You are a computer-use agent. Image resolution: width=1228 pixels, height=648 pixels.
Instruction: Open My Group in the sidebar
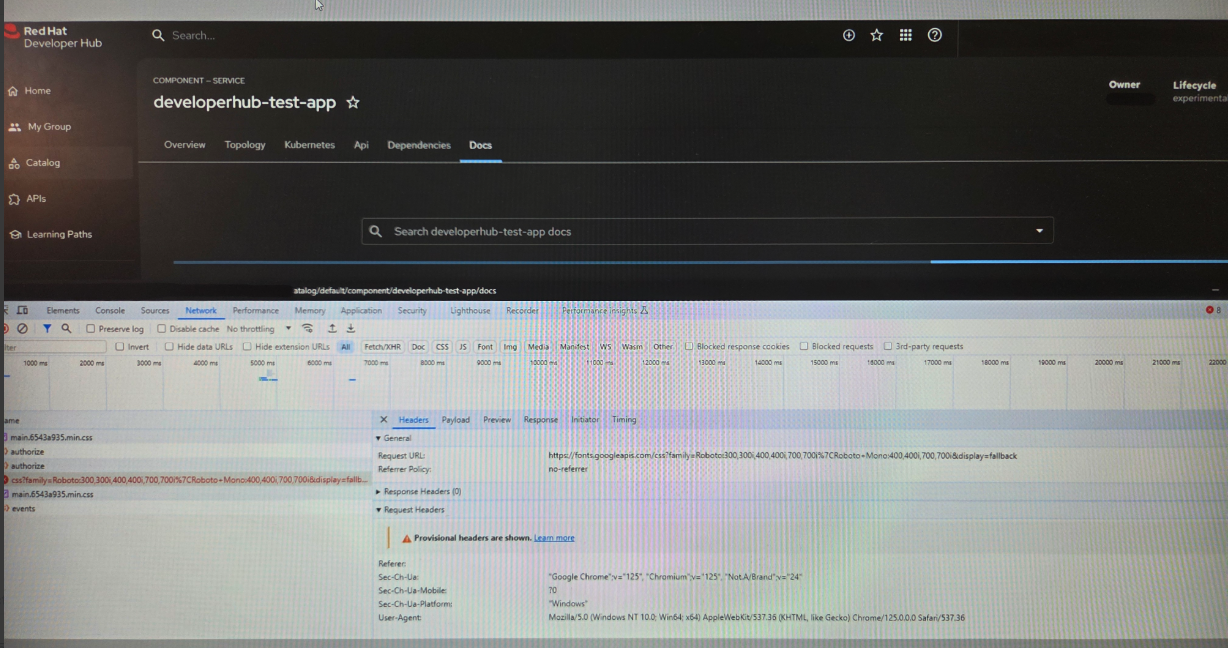(40, 127)
